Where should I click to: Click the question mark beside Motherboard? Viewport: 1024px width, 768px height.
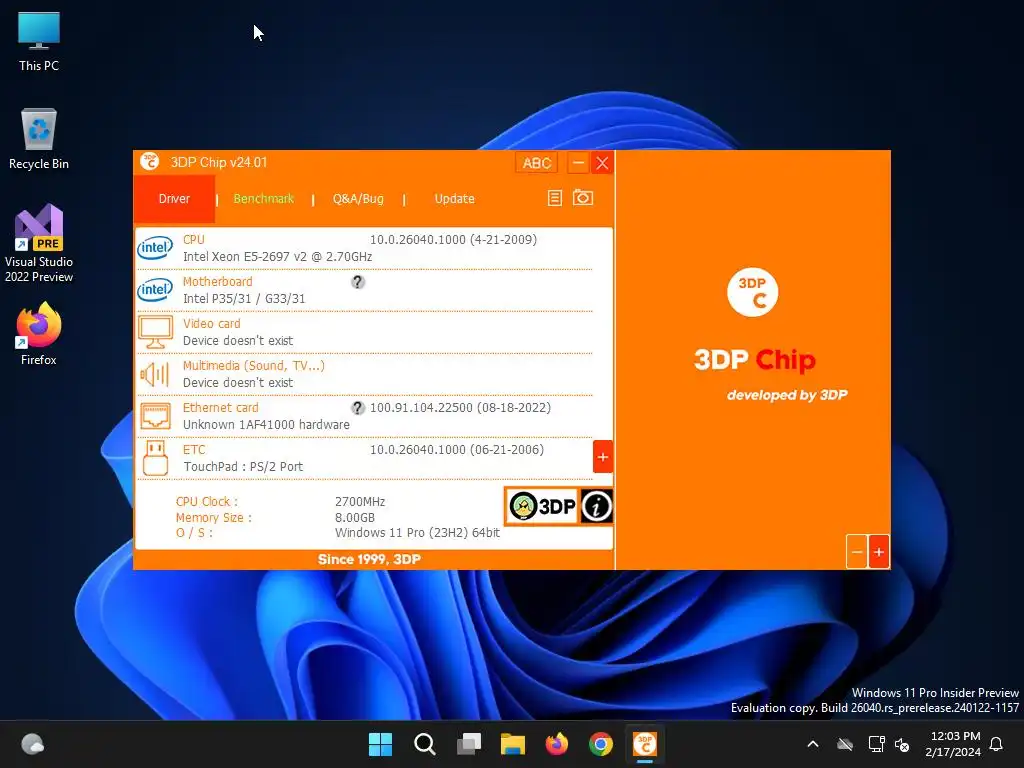(358, 281)
